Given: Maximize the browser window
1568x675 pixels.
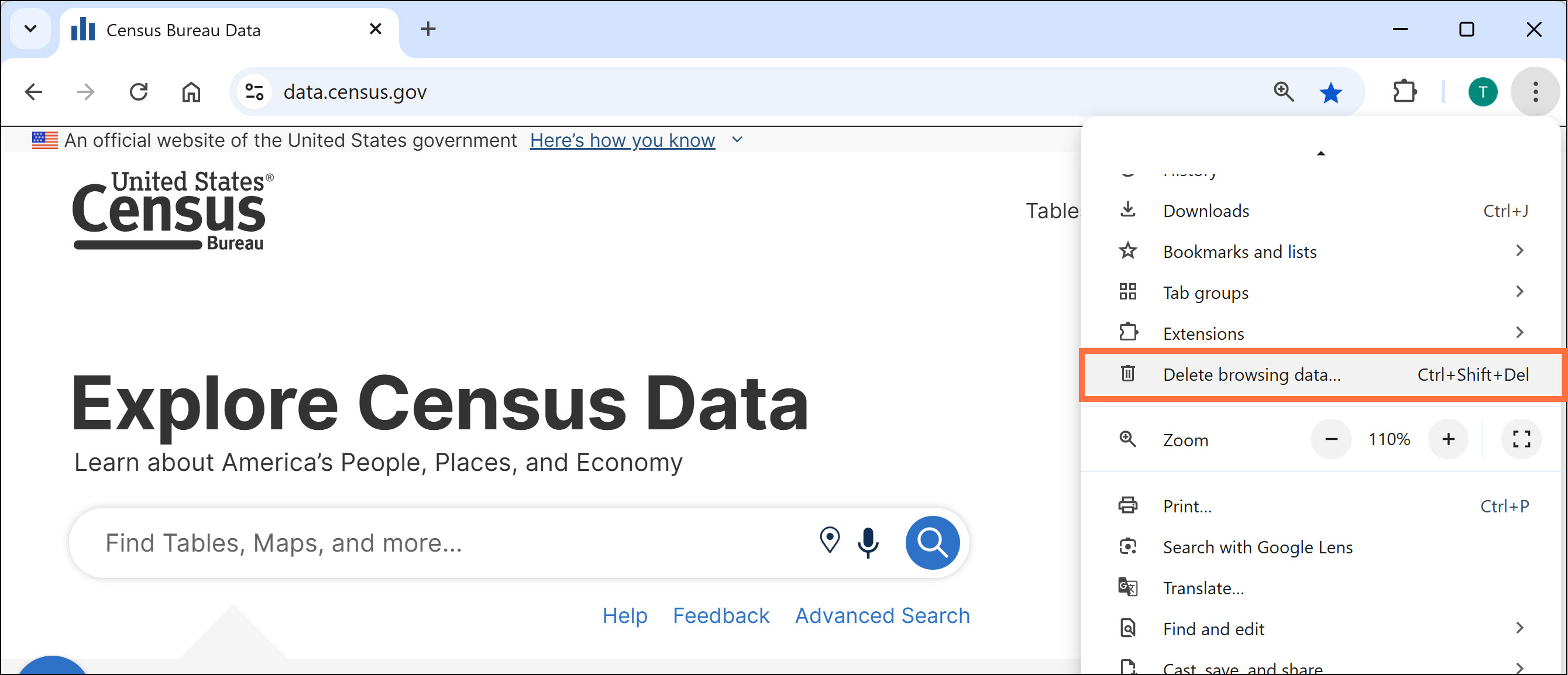Looking at the screenshot, I should [x=1466, y=29].
